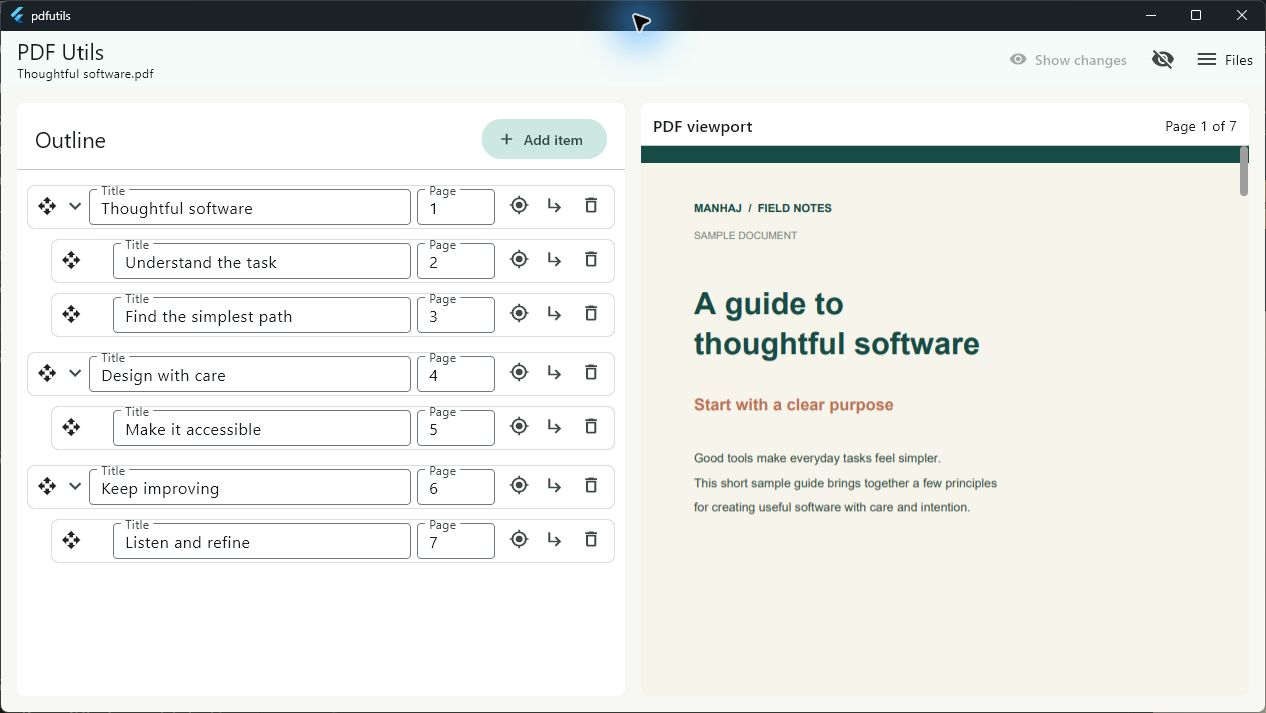Collapse the Thoughtful software outline group
Screen dimensions: 1266x713
click(75, 206)
